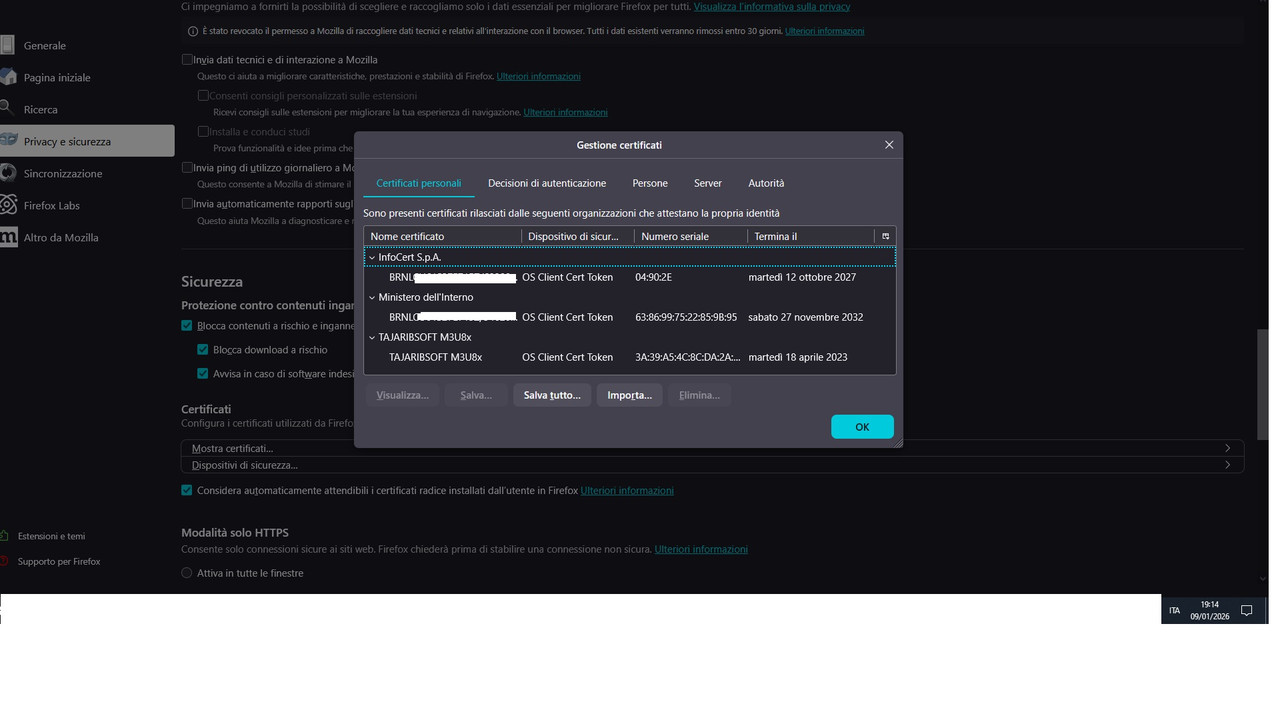Close the Gestione certificati dialog
The height and width of the screenshot is (720, 1280).
889,145
